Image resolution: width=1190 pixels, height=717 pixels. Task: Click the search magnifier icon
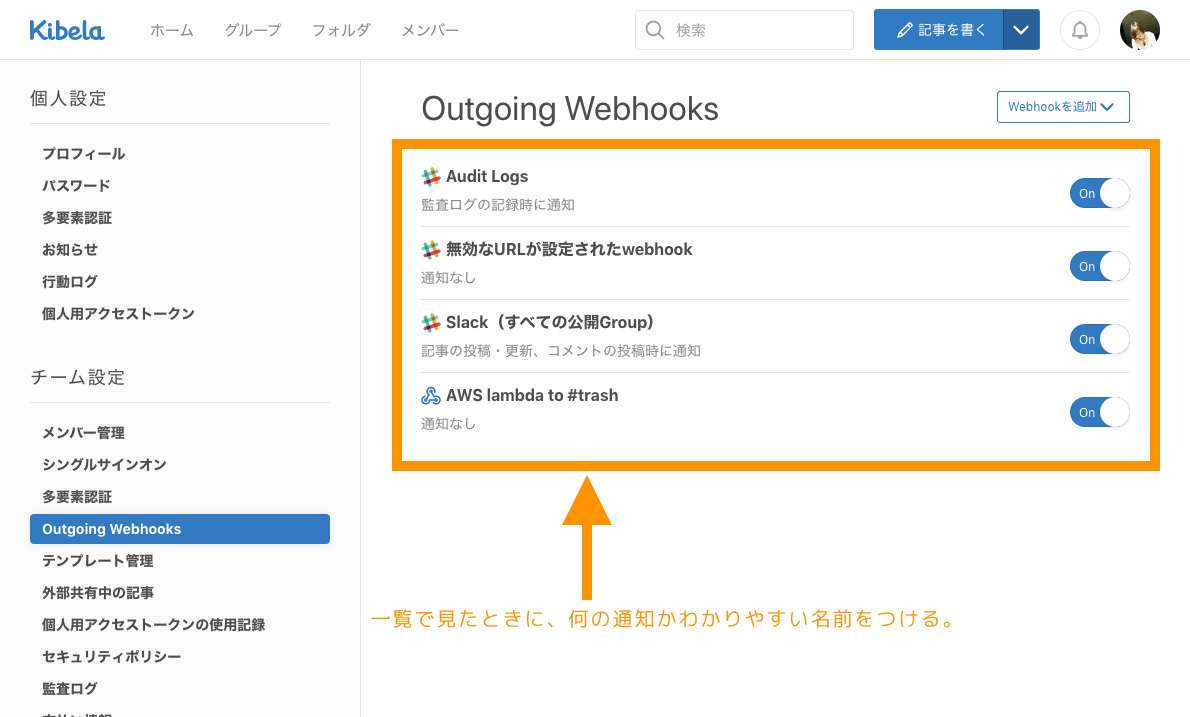click(x=656, y=30)
